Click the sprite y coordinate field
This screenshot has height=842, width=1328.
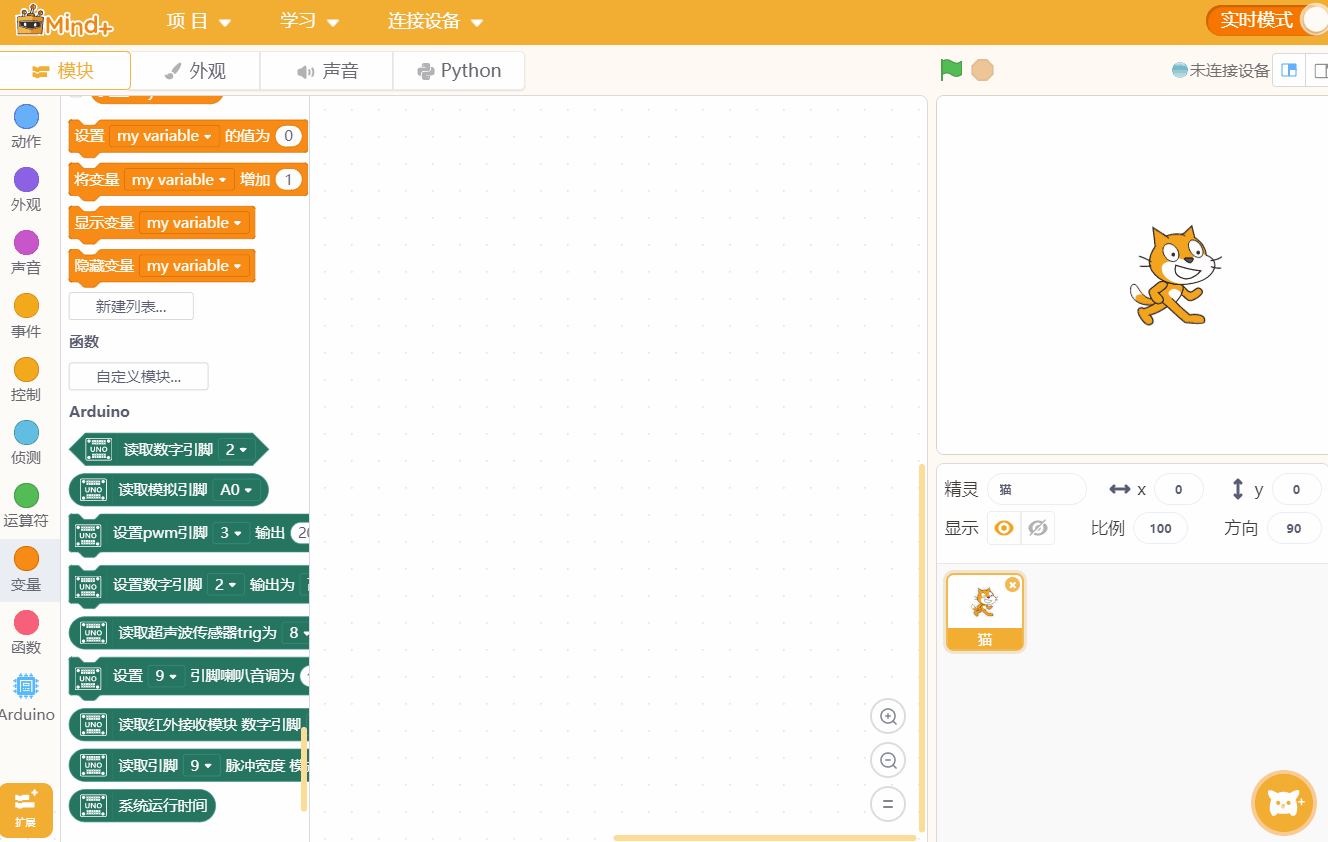coord(1296,489)
